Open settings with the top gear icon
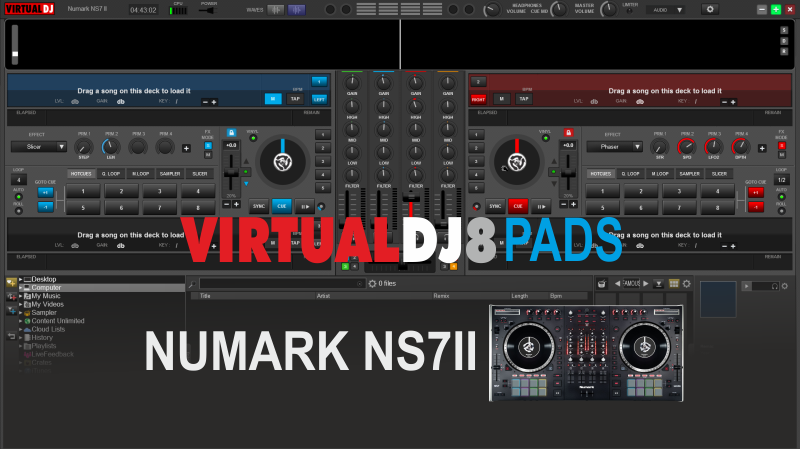This screenshot has width=800, height=449. tap(710, 9)
